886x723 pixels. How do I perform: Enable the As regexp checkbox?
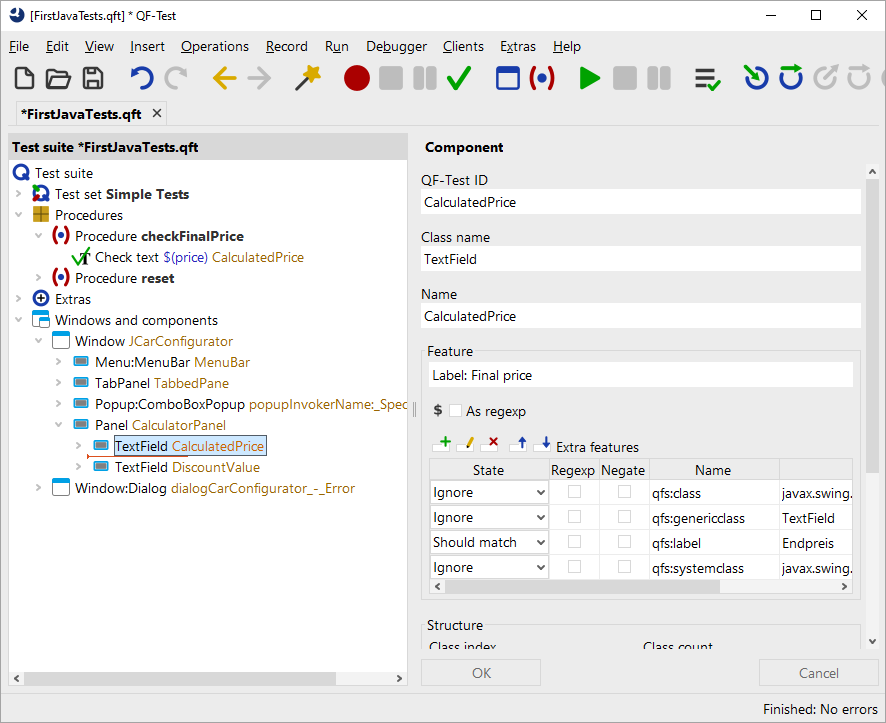455,411
